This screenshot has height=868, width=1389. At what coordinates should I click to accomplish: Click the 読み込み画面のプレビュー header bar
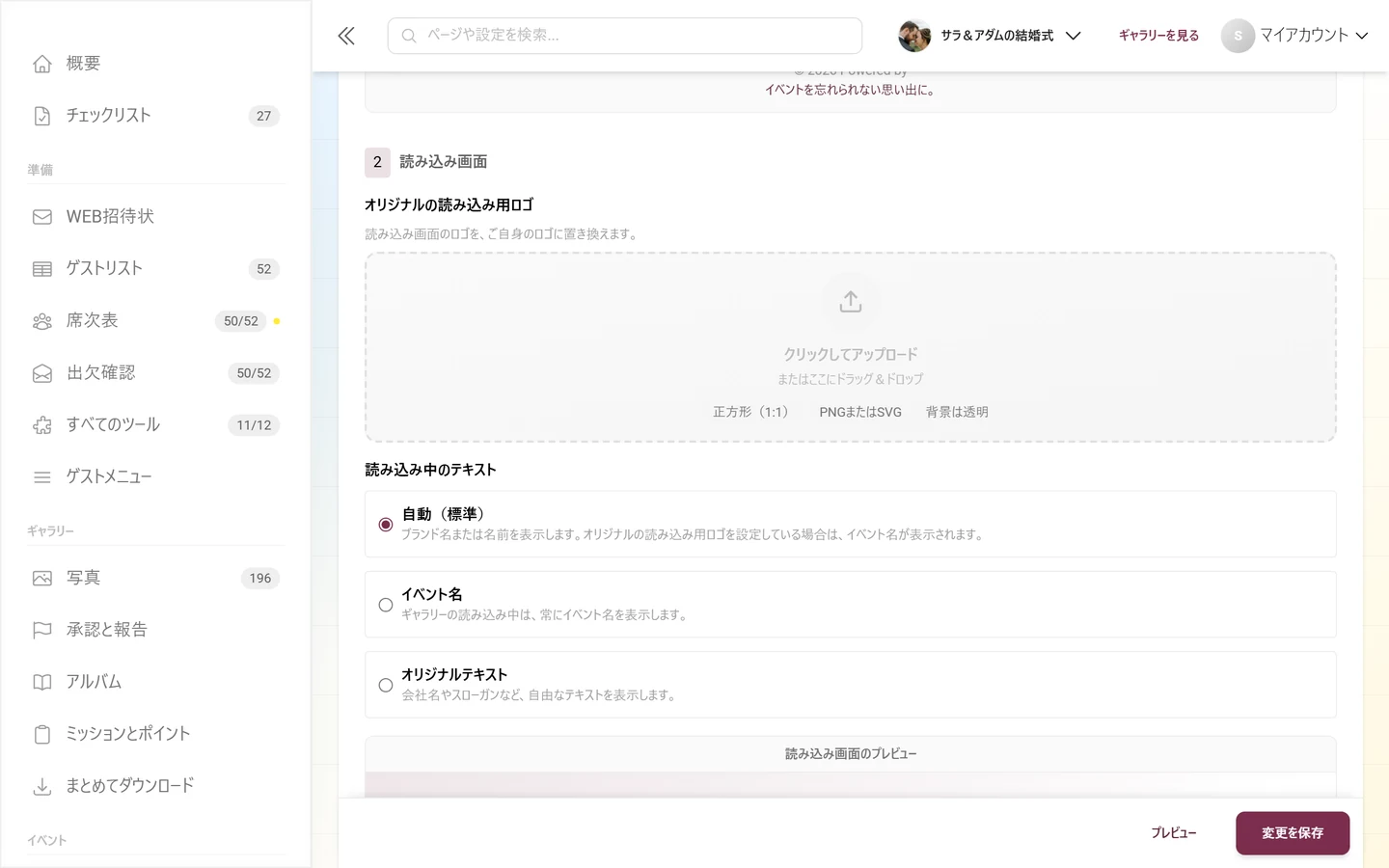[x=851, y=754]
